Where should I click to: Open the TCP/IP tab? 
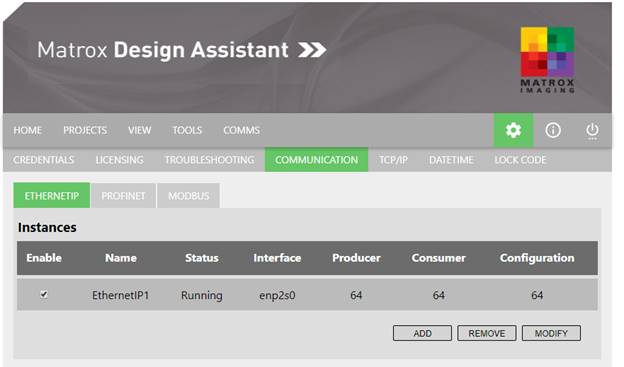pyautogui.click(x=393, y=160)
